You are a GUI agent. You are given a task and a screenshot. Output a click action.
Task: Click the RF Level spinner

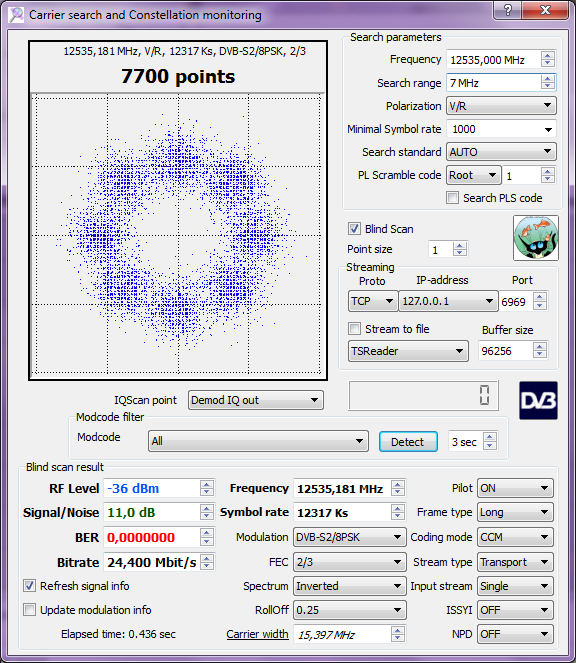(x=207, y=488)
